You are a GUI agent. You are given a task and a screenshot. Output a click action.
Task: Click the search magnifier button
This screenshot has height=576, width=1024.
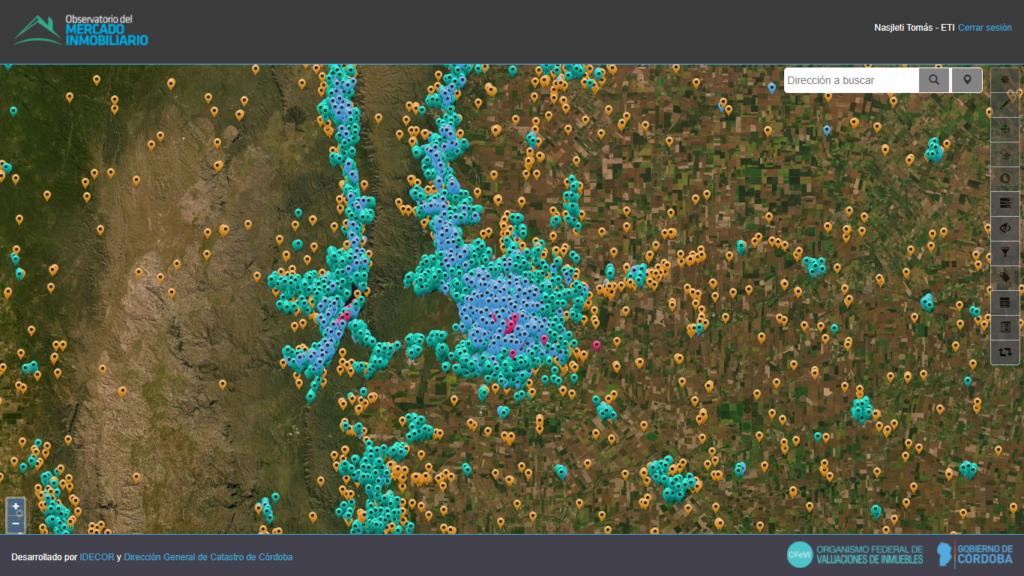(x=934, y=80)
